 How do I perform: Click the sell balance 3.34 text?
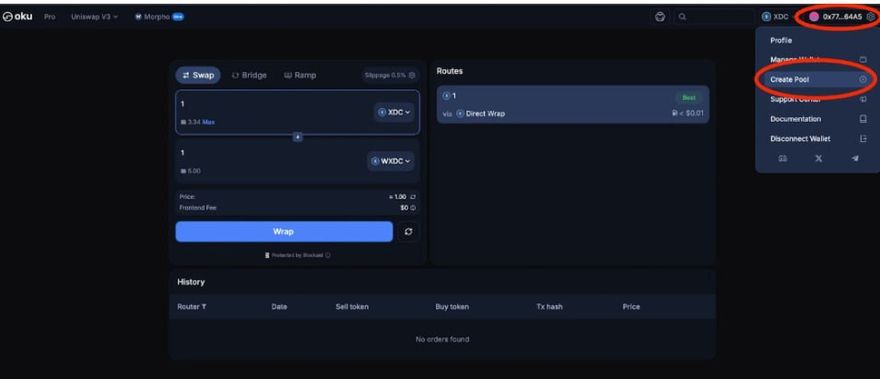click(194, 122)
